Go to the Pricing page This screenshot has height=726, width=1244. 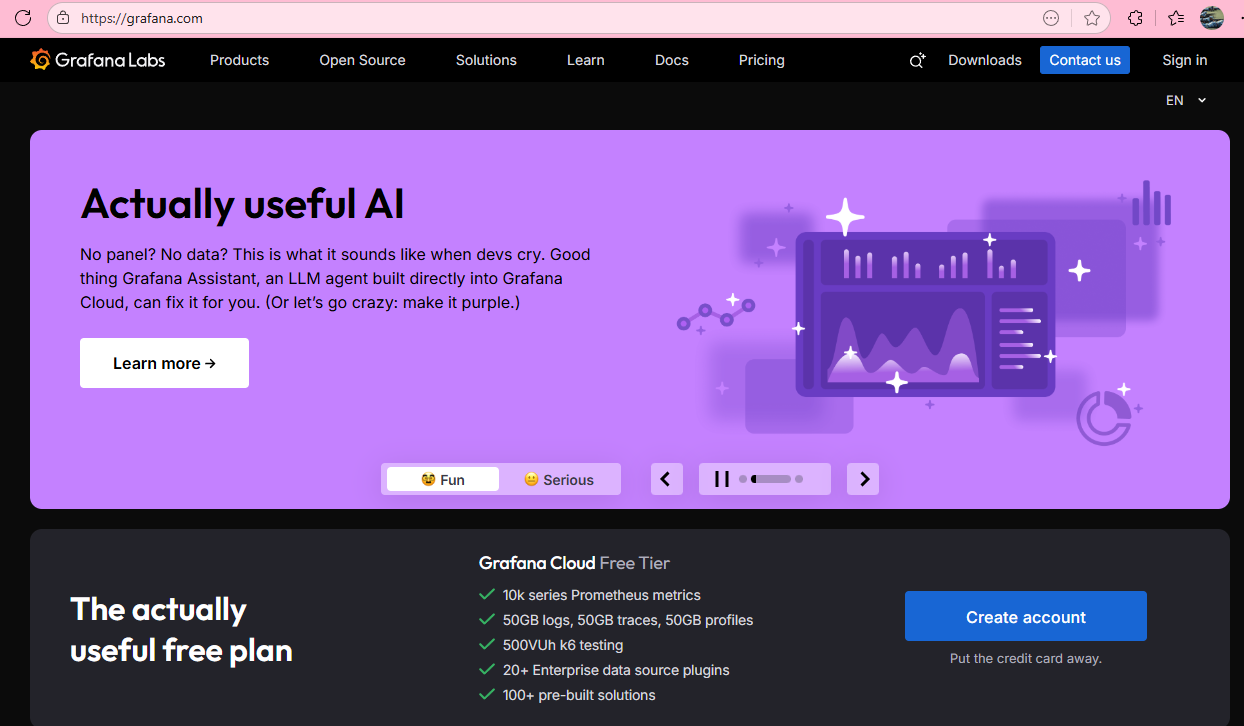tap(762, 60)
